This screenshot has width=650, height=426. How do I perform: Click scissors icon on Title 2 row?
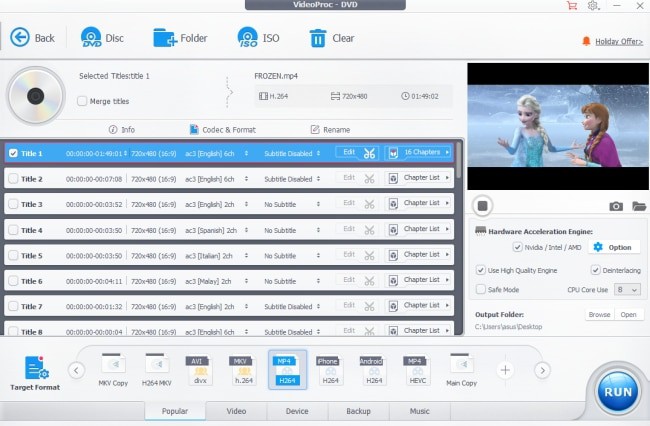369,179
